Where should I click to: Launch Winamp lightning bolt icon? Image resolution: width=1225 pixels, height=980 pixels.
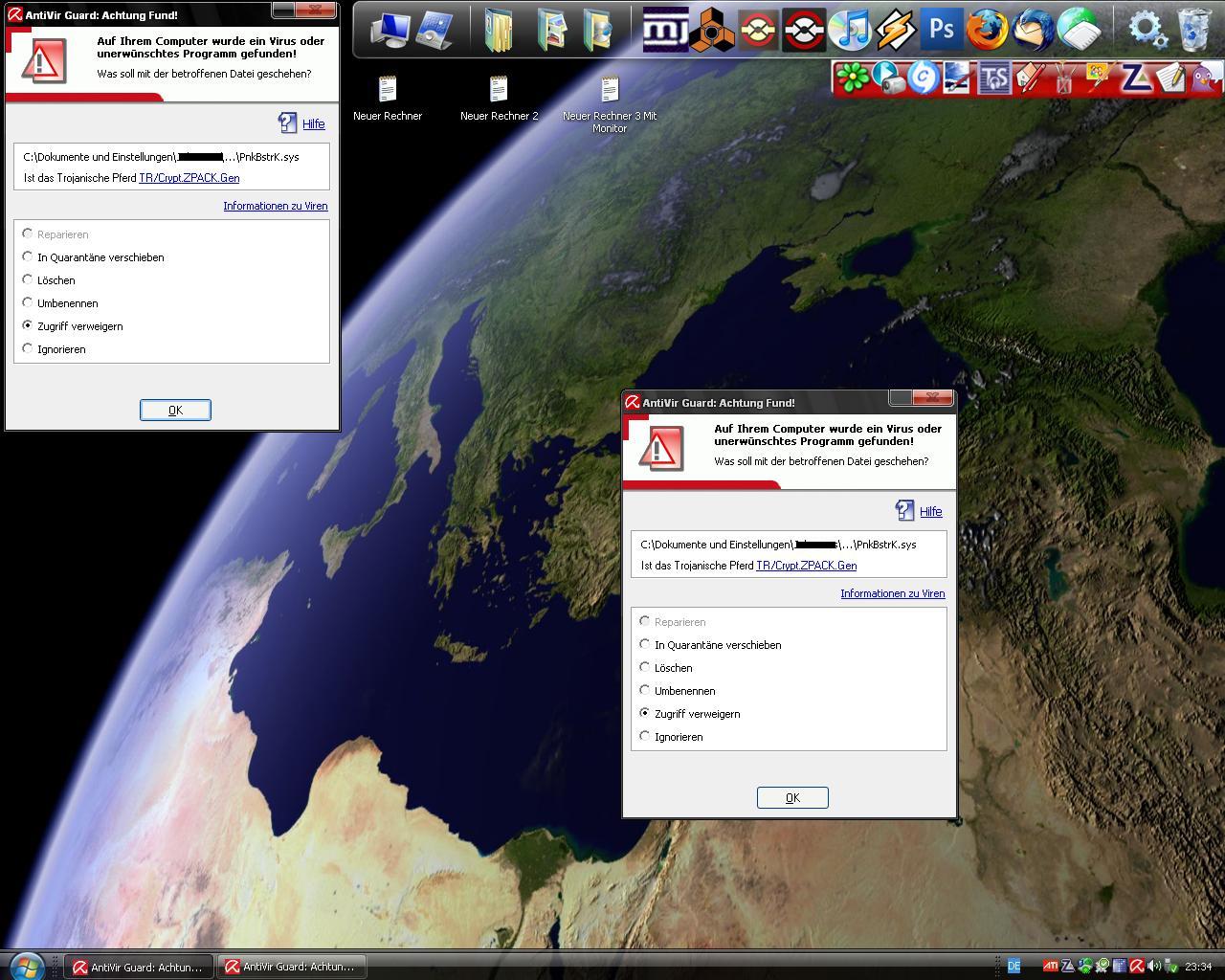tap(896, 30)
